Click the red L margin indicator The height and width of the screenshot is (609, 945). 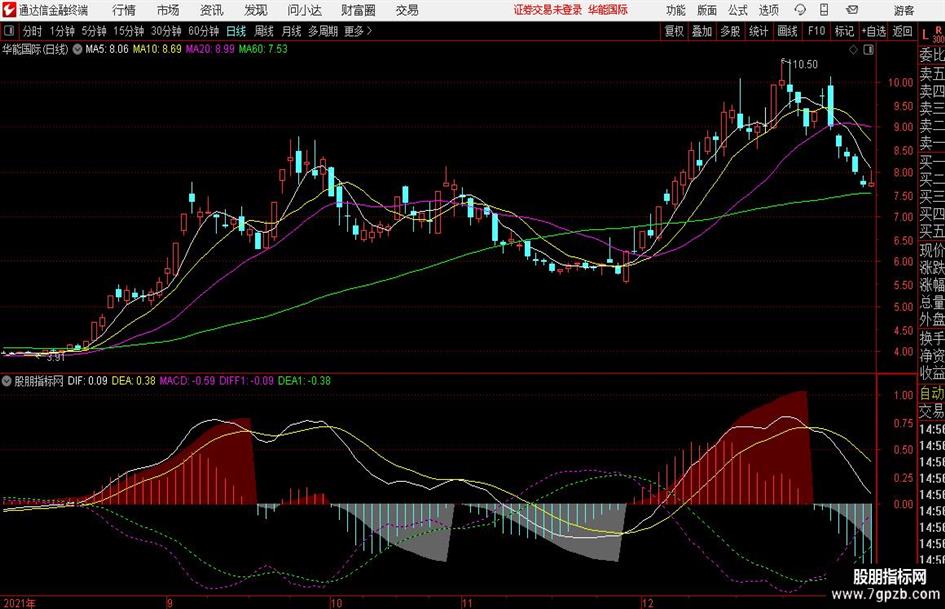(925, 36)
